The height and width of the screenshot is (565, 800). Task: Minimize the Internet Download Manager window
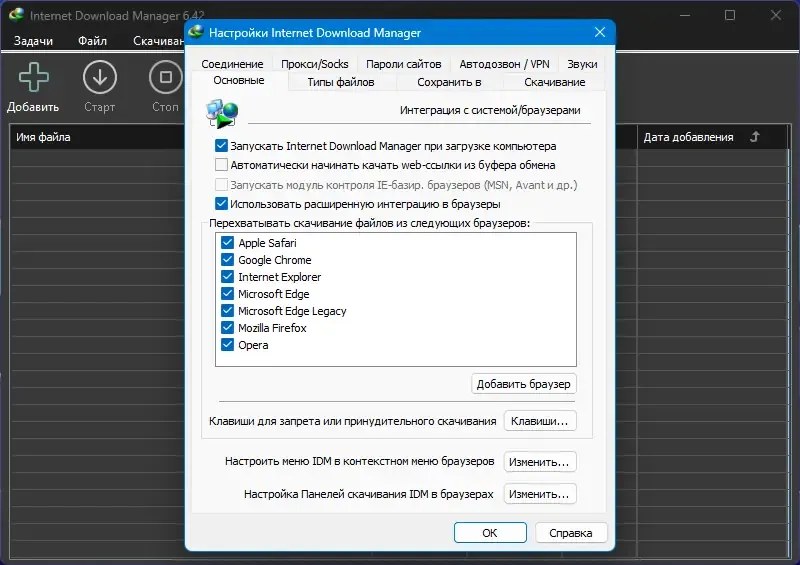point(685,15)
